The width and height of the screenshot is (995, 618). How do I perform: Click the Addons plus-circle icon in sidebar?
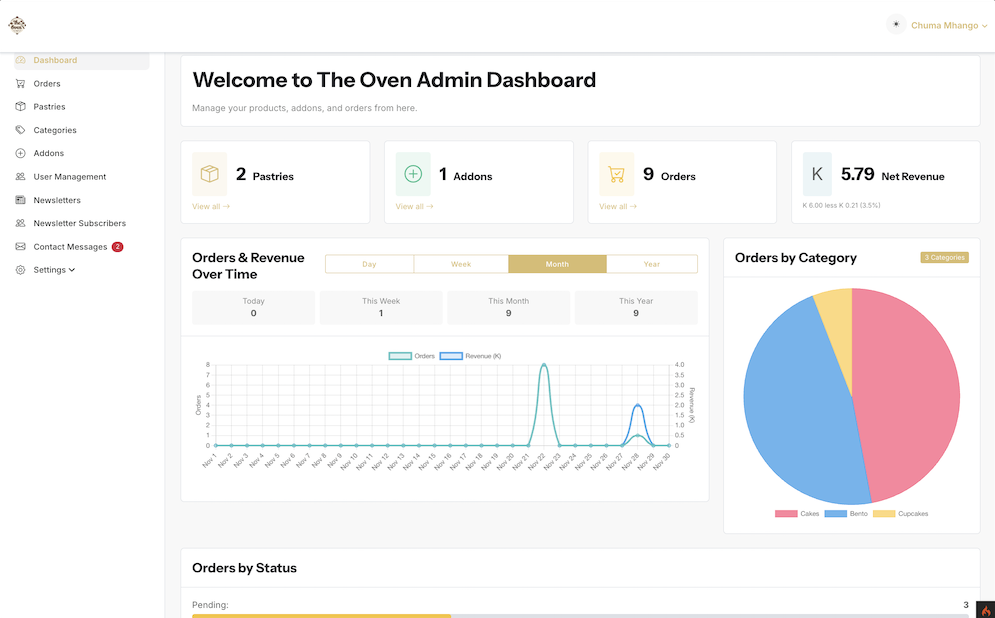pos(20,154)
